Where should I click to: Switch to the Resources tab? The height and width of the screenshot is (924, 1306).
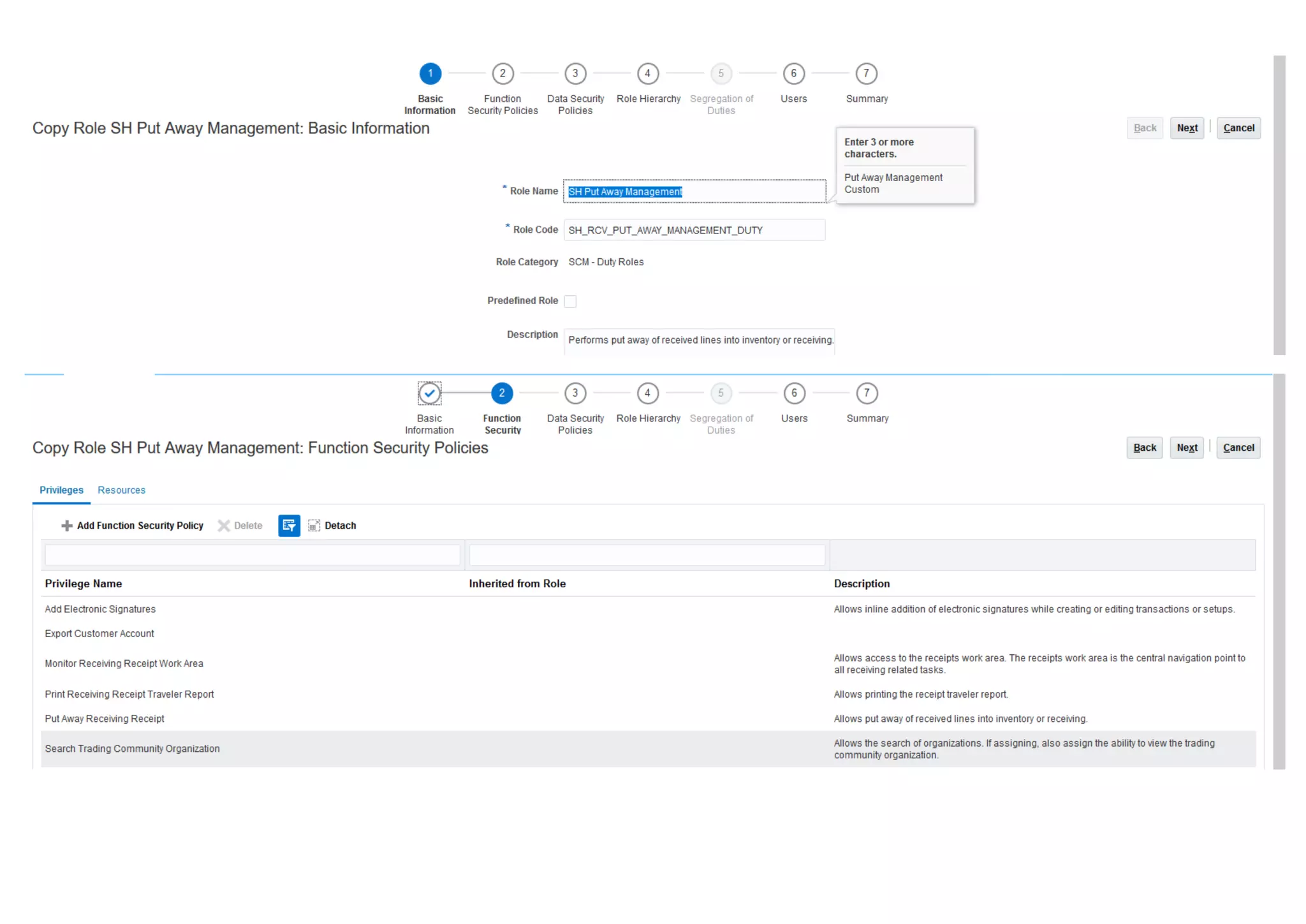click(x=121, y=490)
